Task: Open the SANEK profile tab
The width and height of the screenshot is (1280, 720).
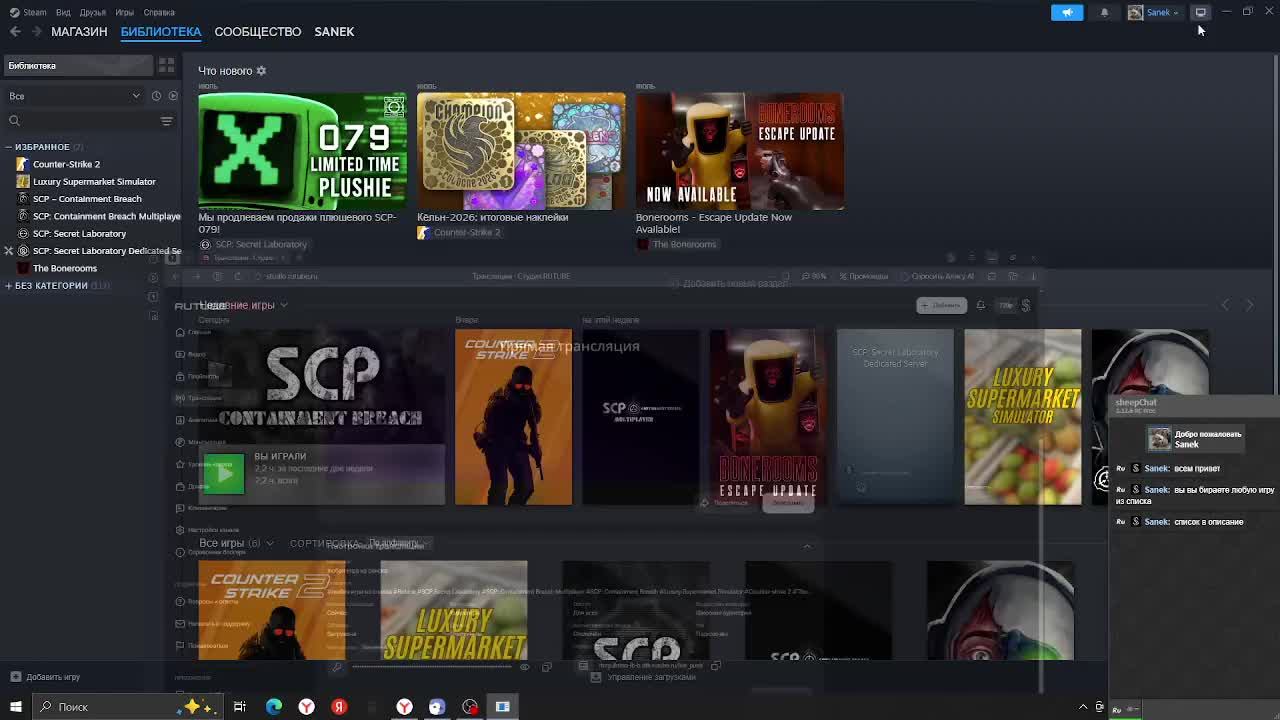Action: click(x=334, y=31)
